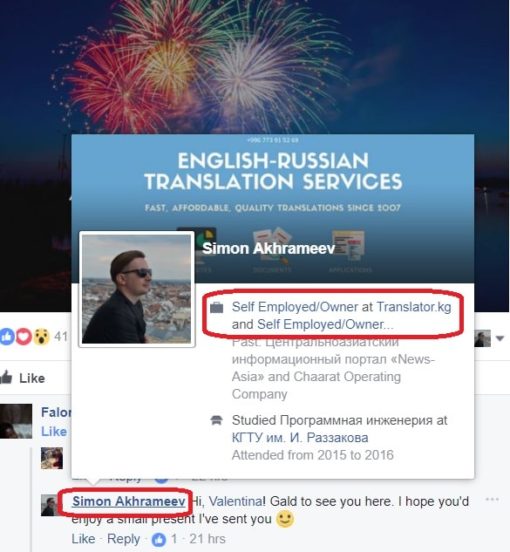Open the Translator.kg workplace link
Screen dimensions: 510x552
coord(414,307)
